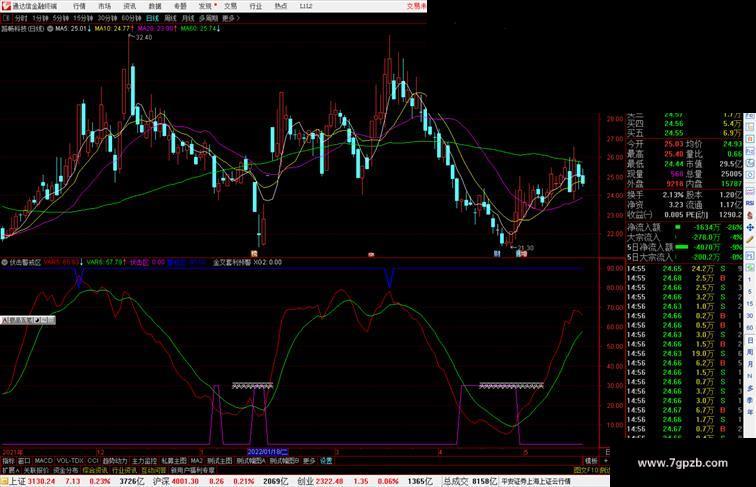This screenshot has height=487, width=756.
Task: Open the L1L2 menu item
Action: coord(306,6)
